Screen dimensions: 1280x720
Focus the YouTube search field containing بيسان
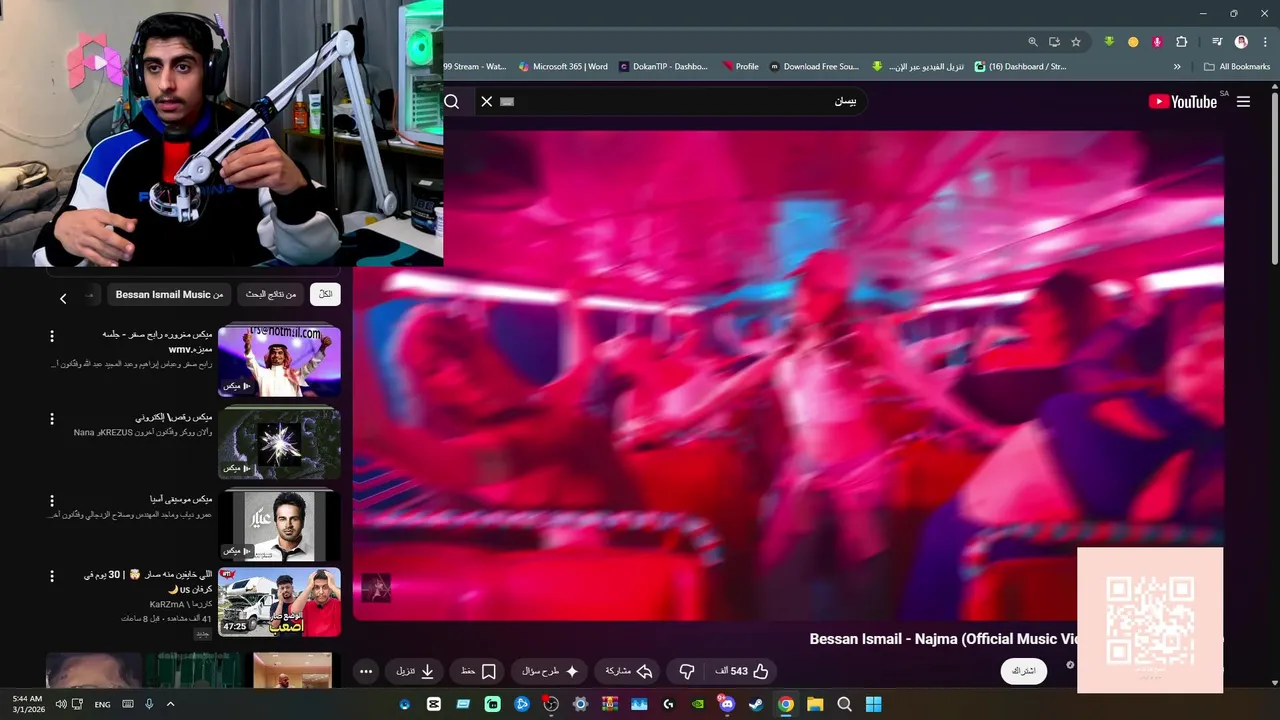[x=670, y=101]
